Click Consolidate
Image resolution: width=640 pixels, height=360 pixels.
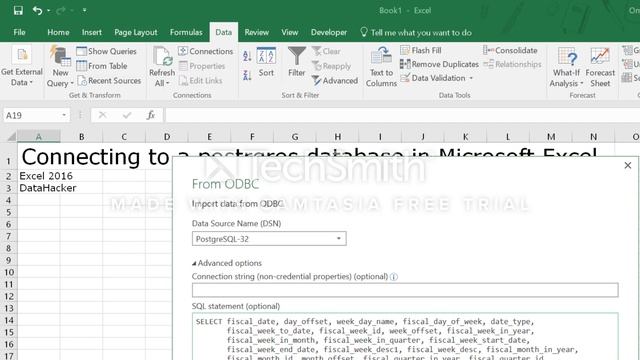(x=510, y=50)
